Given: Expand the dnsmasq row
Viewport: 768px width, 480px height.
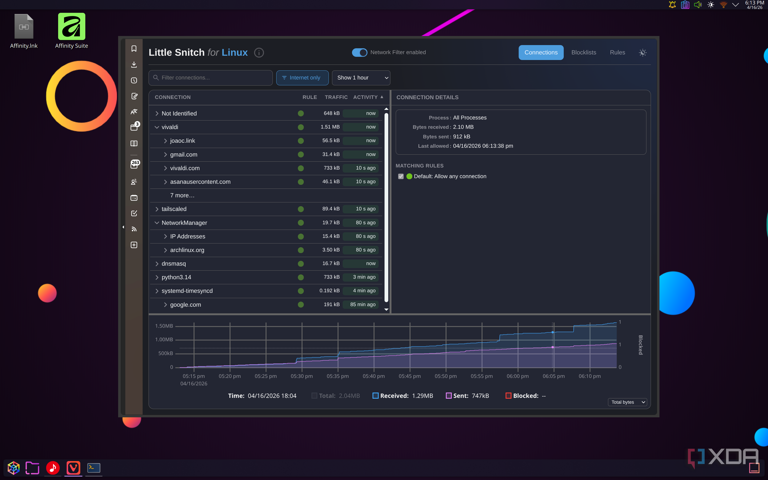Looking at the screenshot, I should [x=157, y=264].
